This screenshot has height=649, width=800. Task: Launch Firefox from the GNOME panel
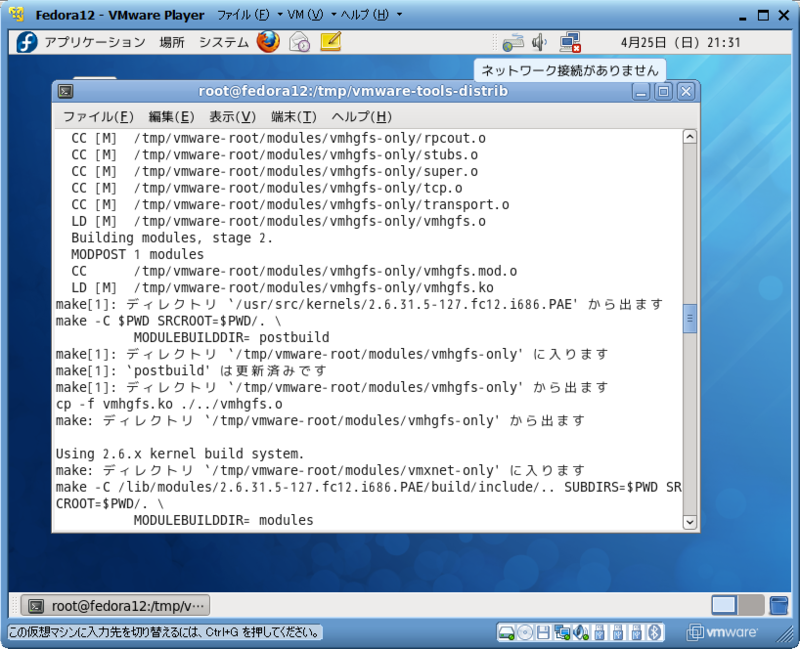pos(268,42)
